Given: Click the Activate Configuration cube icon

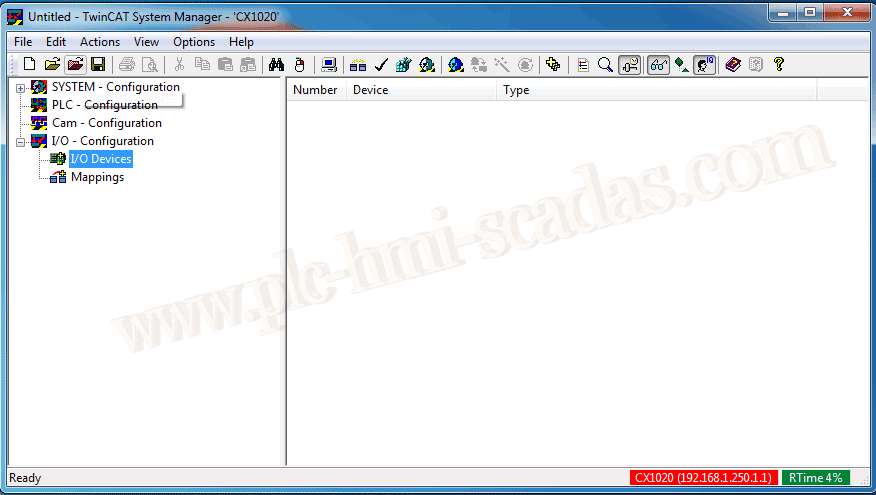Looking at the screenshot, I should (x=403, y=65).
